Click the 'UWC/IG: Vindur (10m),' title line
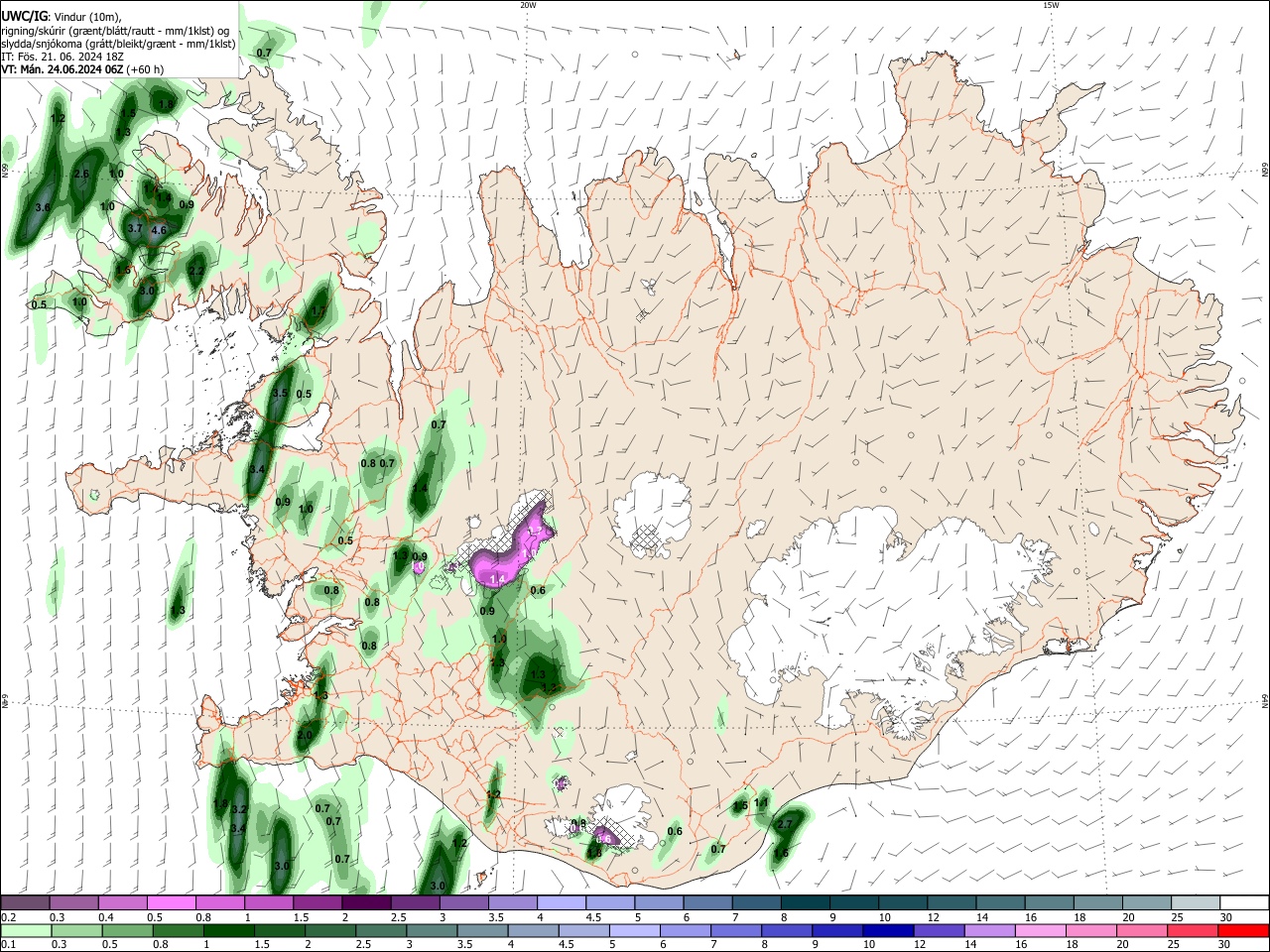The height and width of the screenshot is (952, 1270). click(62, 17)
